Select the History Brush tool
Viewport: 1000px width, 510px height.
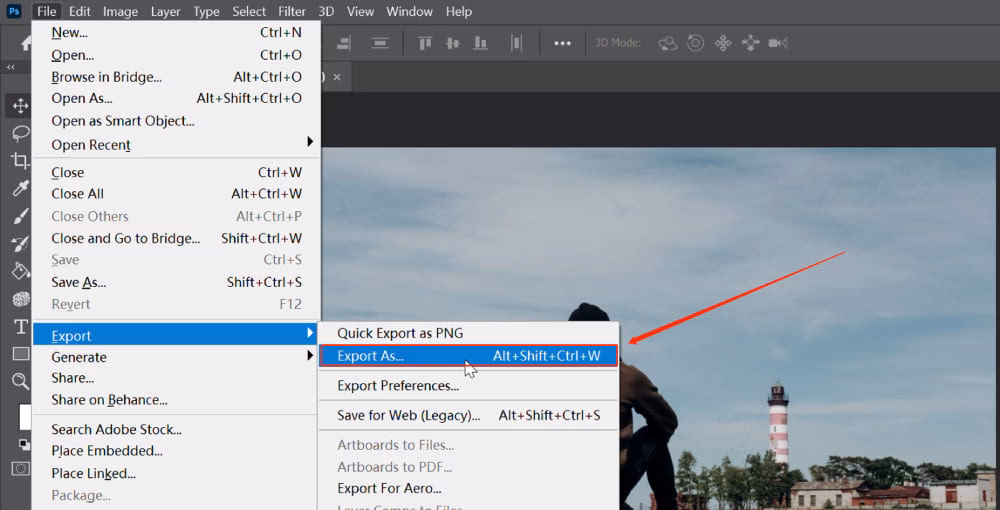(20, 244)
